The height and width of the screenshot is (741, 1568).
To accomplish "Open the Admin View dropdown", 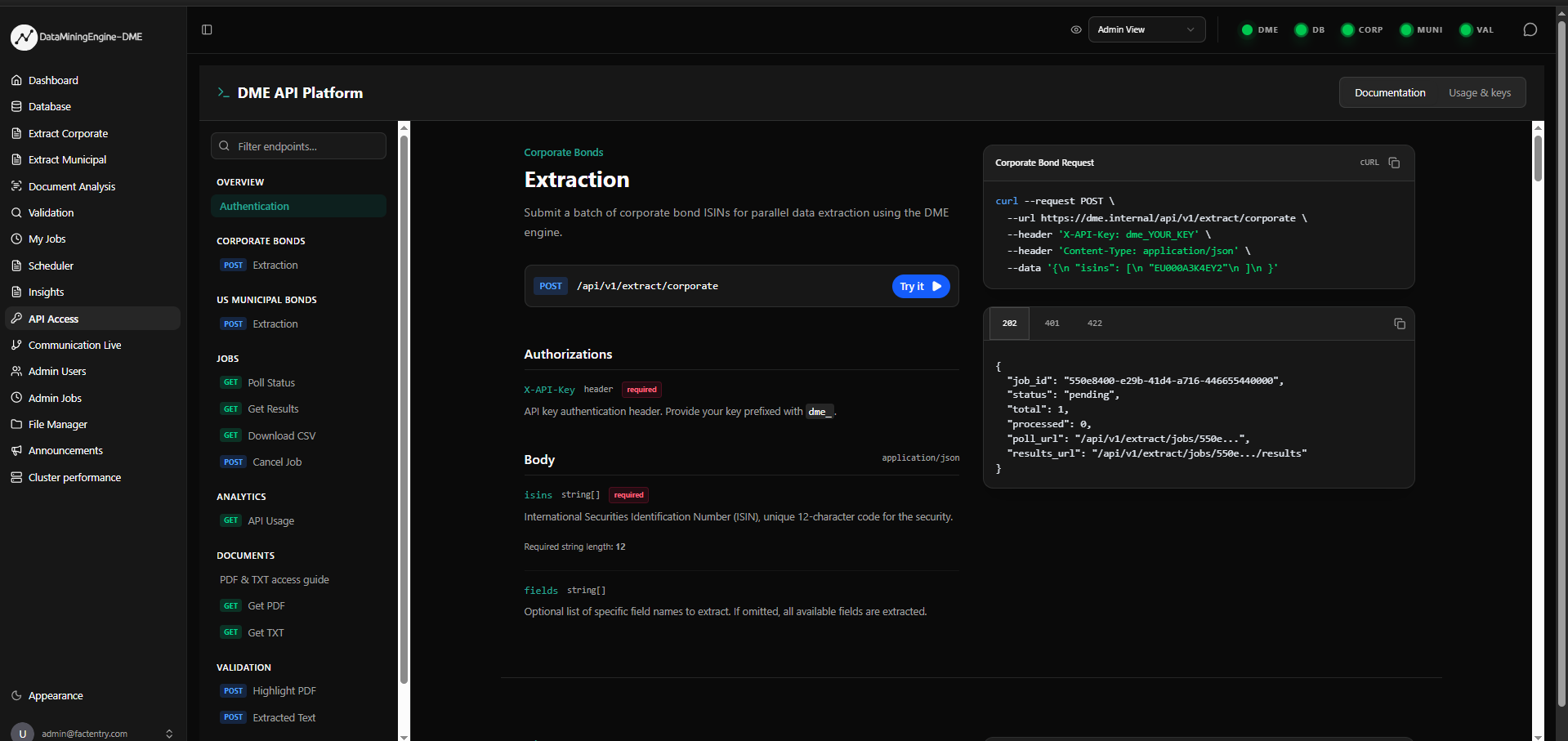I will [x=1146, y=29].
